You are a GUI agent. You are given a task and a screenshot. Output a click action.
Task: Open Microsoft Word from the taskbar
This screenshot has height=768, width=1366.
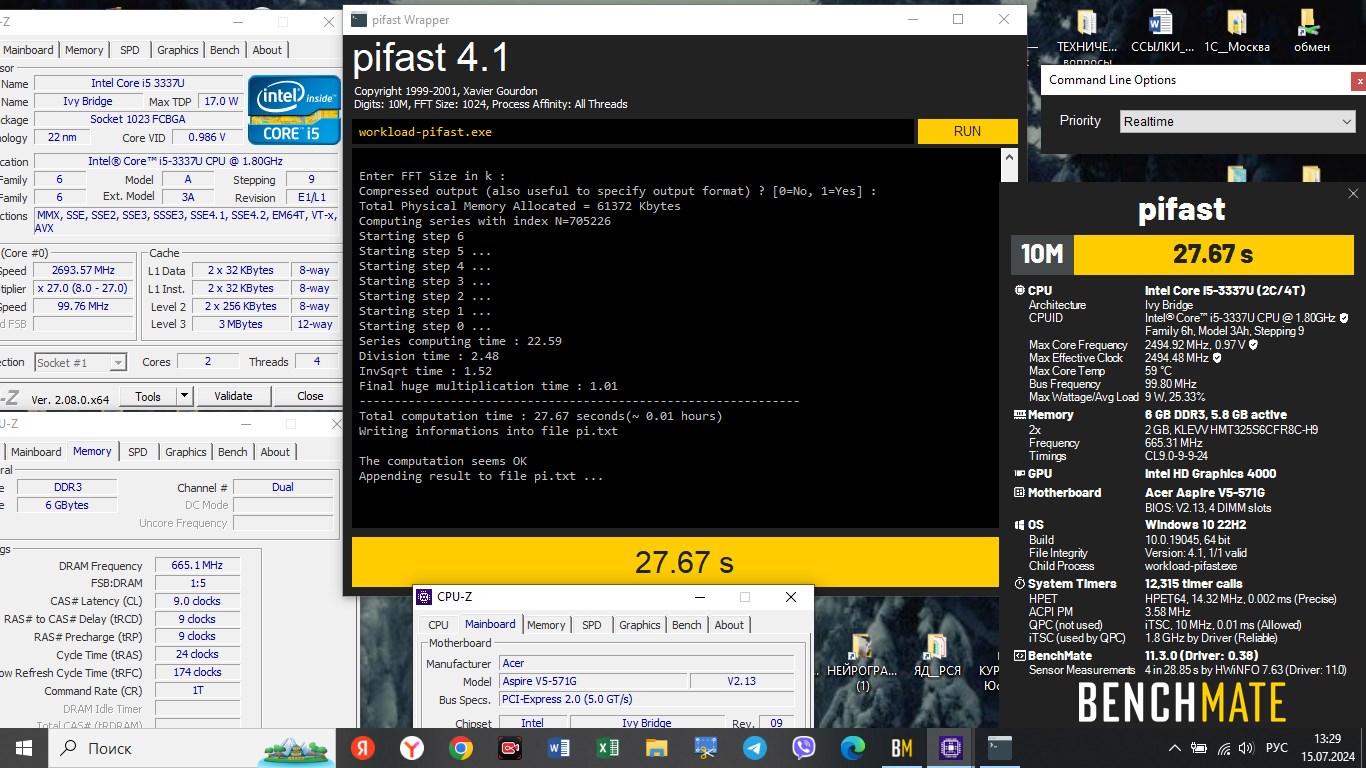[x=559, y=747]
